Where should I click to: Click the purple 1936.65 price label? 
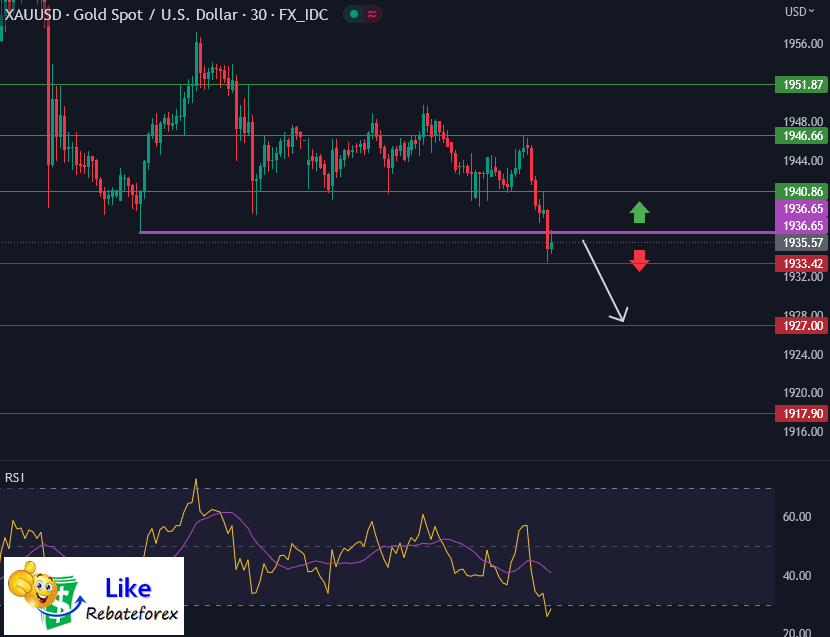800,209
